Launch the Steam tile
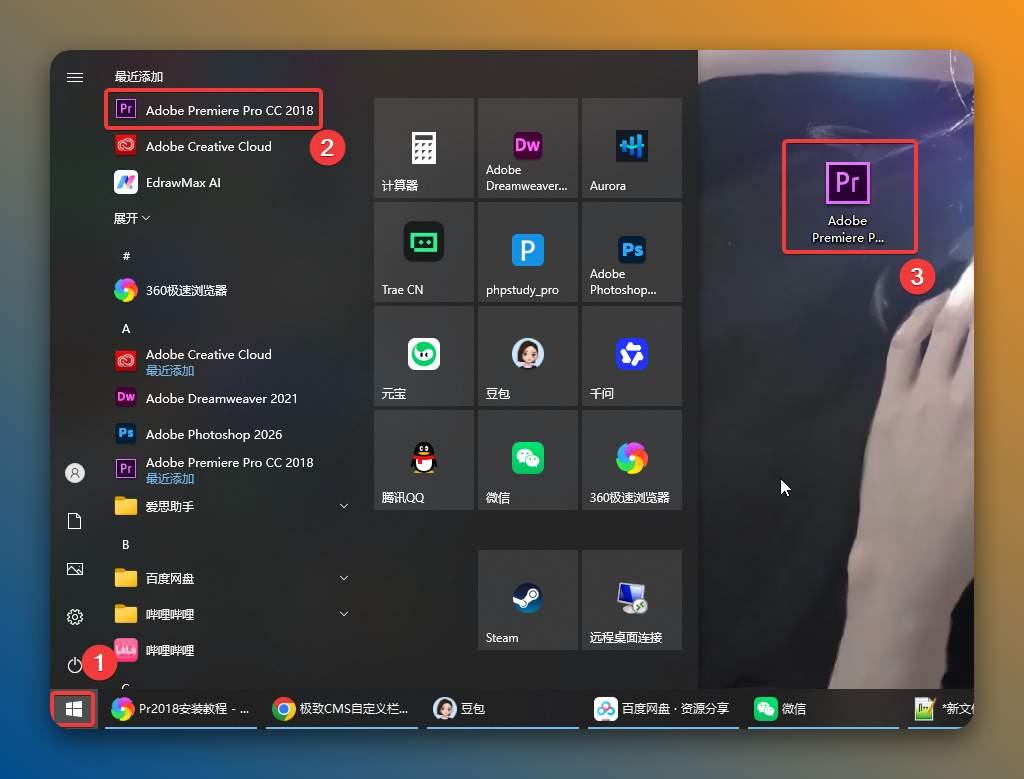Screen dimensions: 1024x779 tap(528, 600)
